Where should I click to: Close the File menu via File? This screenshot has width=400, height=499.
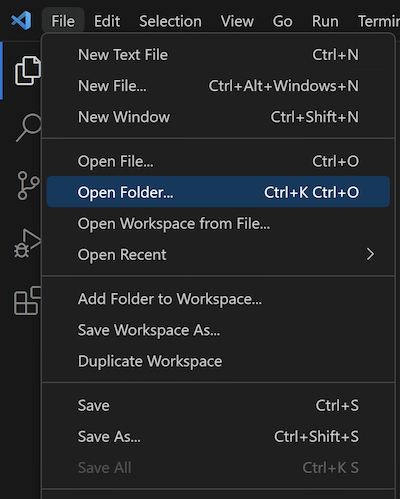[x=63, y=21]
